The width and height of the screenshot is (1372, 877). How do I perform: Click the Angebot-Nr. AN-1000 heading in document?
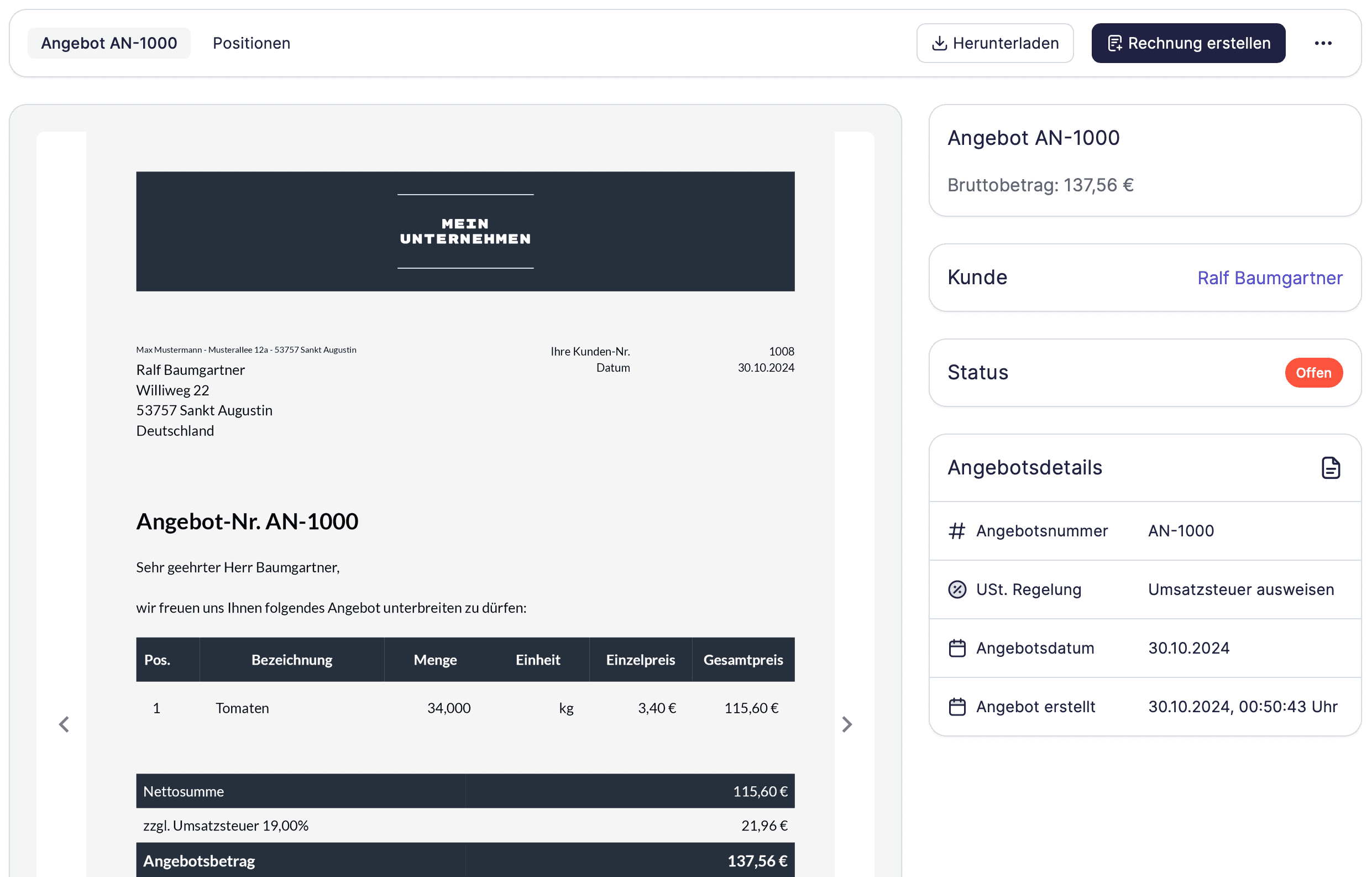point(247,521)
